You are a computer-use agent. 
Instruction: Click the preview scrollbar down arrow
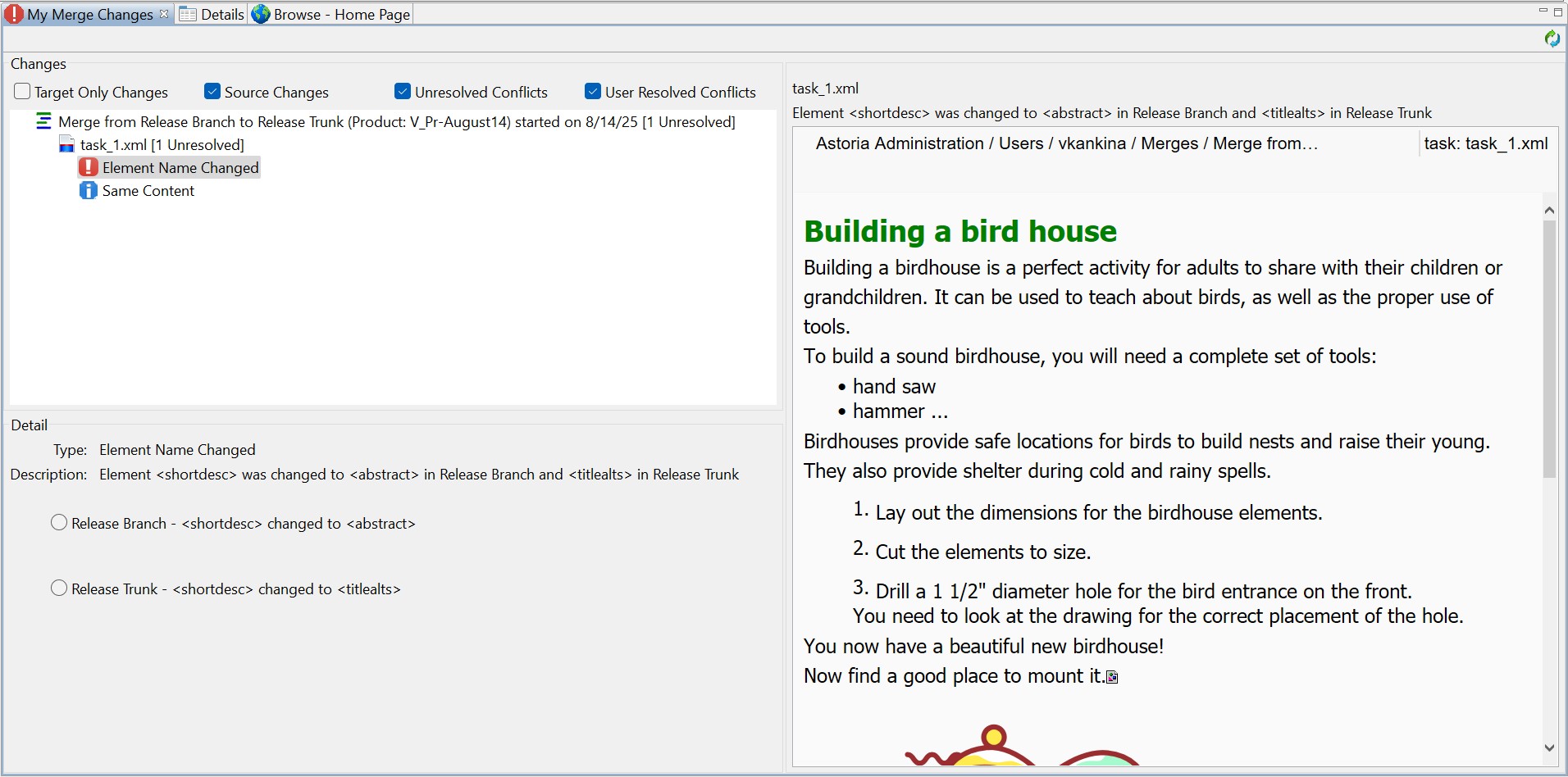point(1549,747)
